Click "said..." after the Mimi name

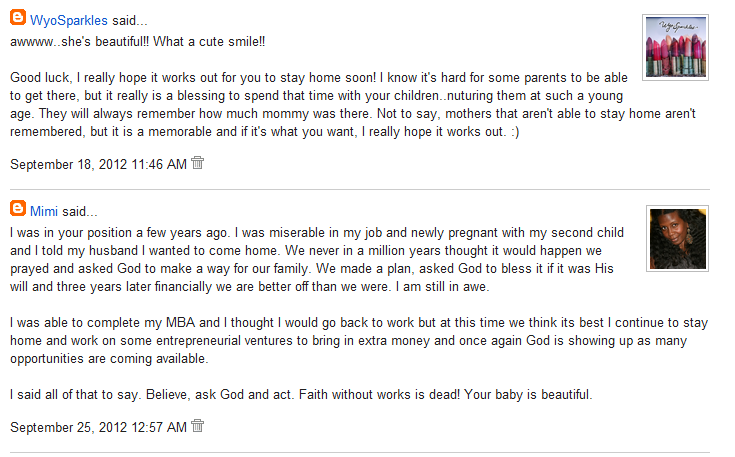[80, 211]
